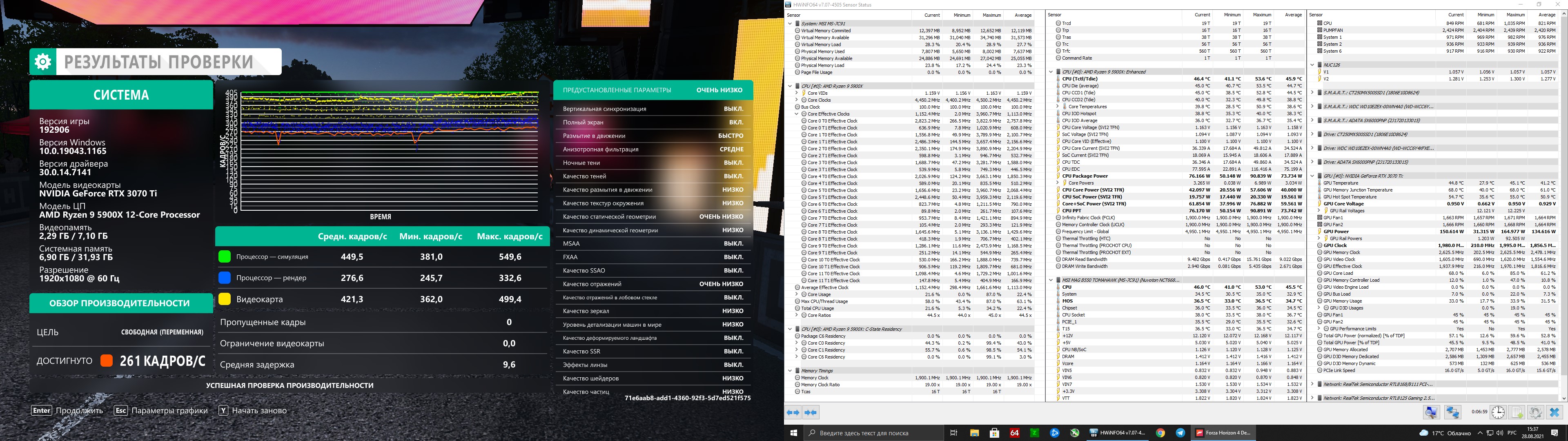Click the Average column header in the first pane
This screenshot has height=441, width=1568.
1022,15
